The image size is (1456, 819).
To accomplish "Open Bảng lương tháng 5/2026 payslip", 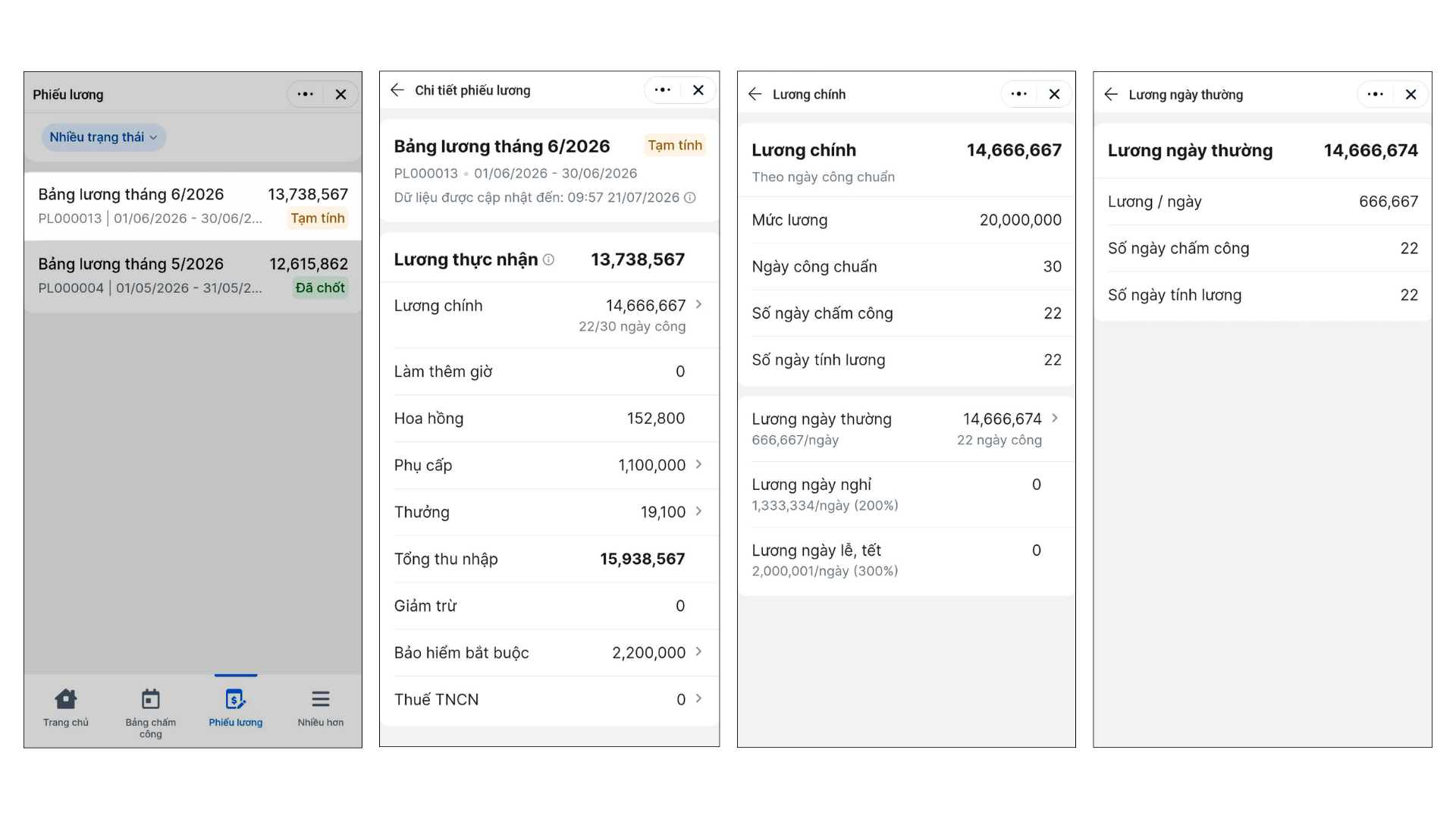I will tap(193, 276).
